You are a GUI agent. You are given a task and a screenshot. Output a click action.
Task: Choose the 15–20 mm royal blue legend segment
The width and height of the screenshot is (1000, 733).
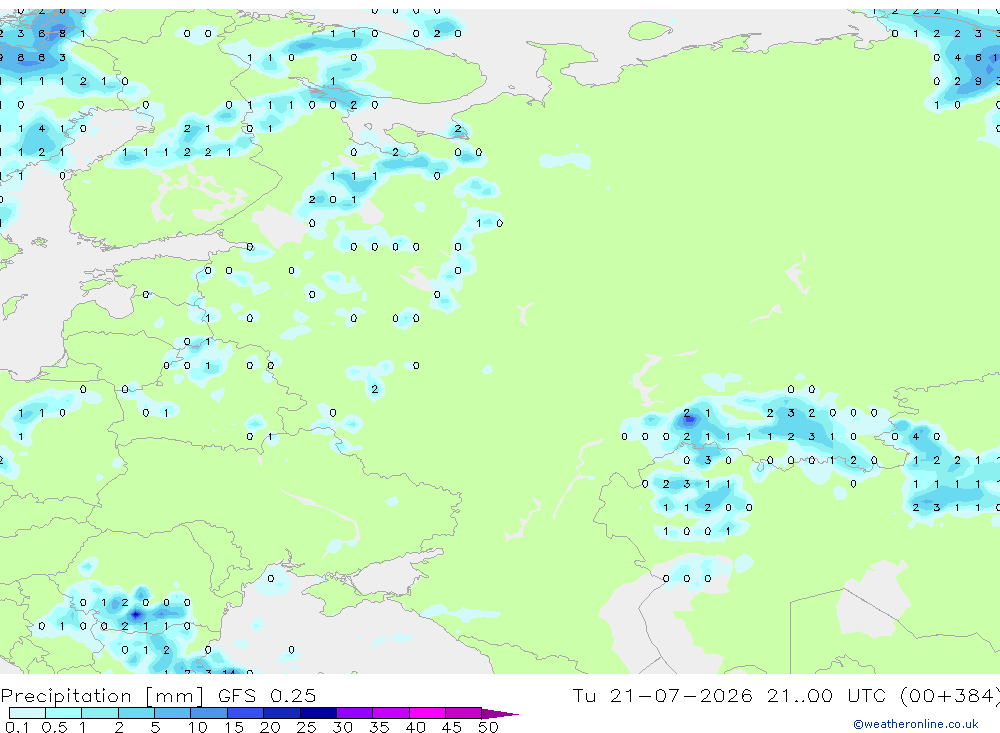pos(246,713)
